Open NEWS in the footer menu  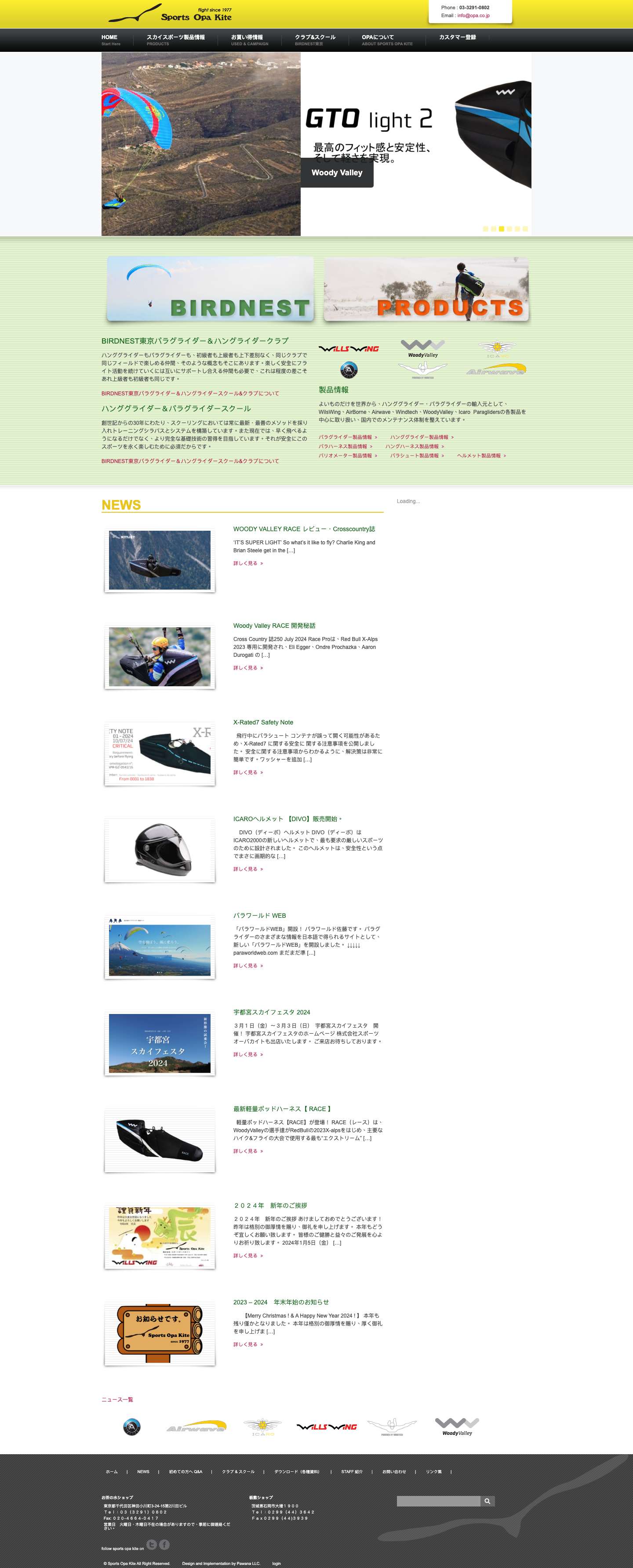tap(143, 1472)
